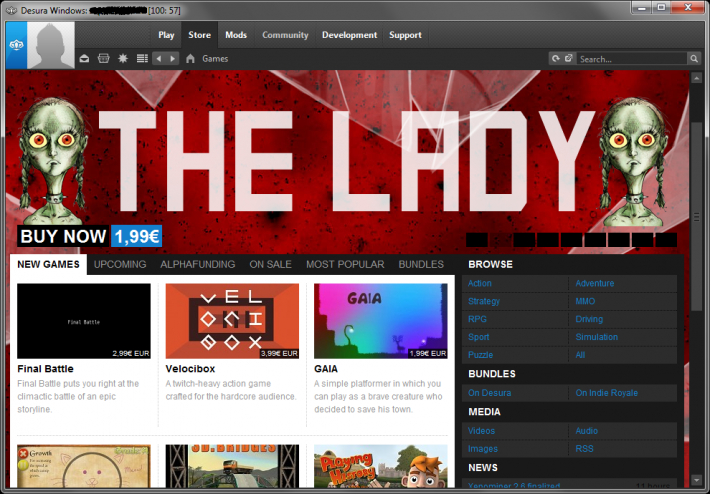Select the Store tab
Screen dimensions: 710x494
(200, 35)
